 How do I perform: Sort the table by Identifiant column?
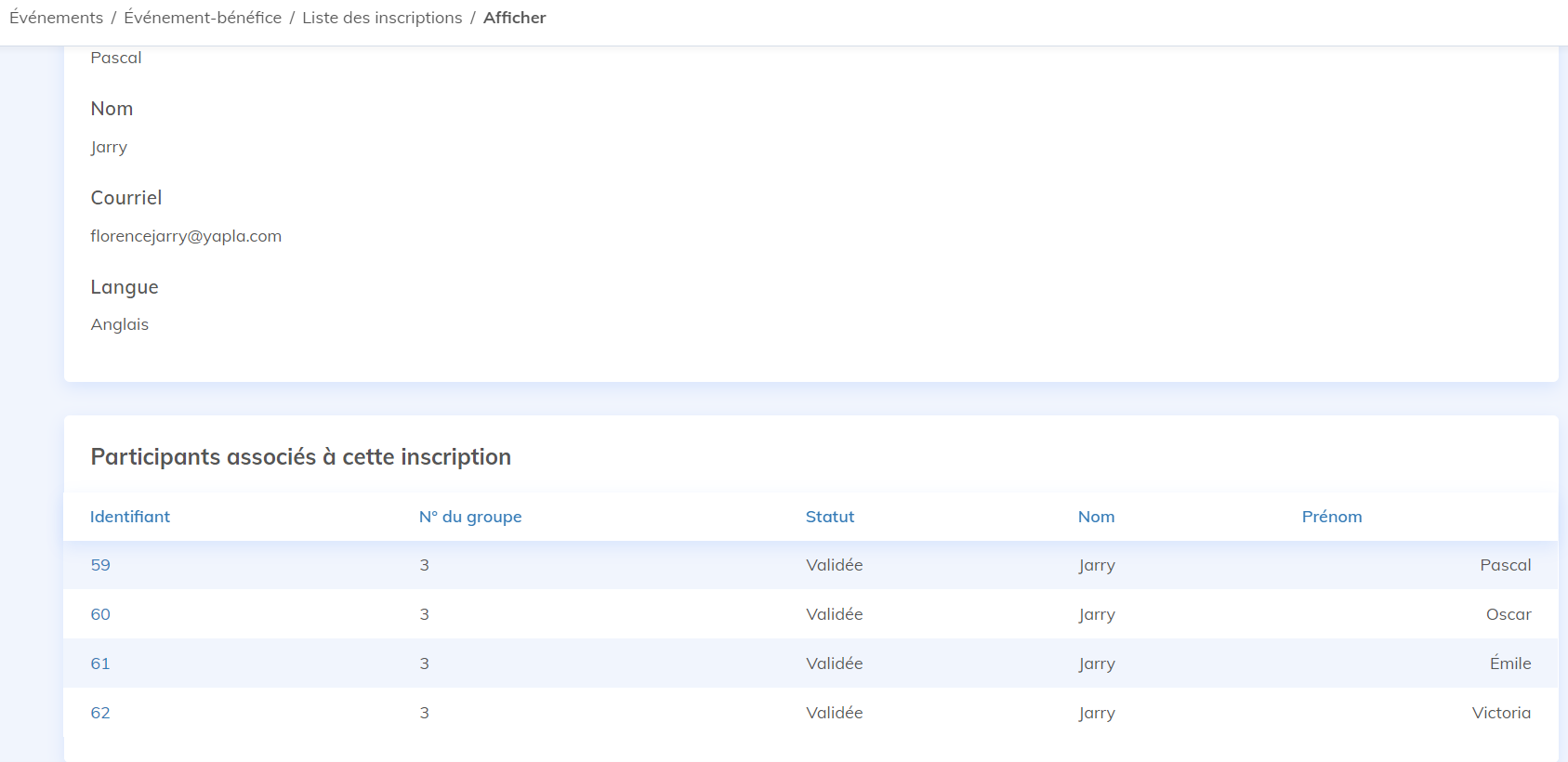click(x=130, y=517)
